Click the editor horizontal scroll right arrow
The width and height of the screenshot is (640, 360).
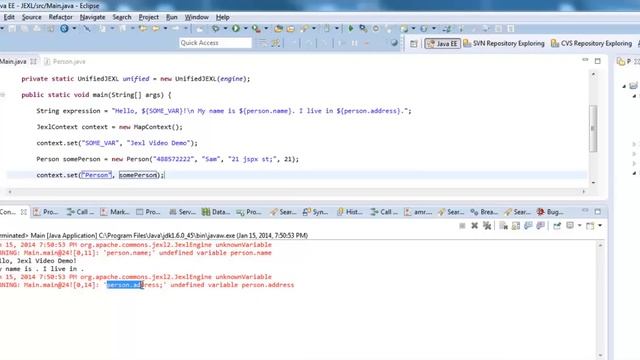(x=584, y=191)
